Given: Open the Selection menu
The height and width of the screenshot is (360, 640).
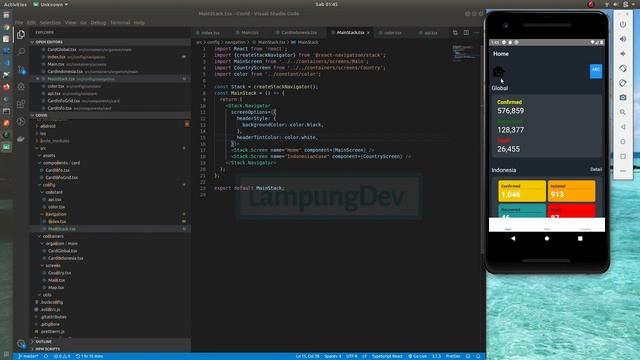Looking at the screenshot, I should pyautogui.click(x=50, y=23).
